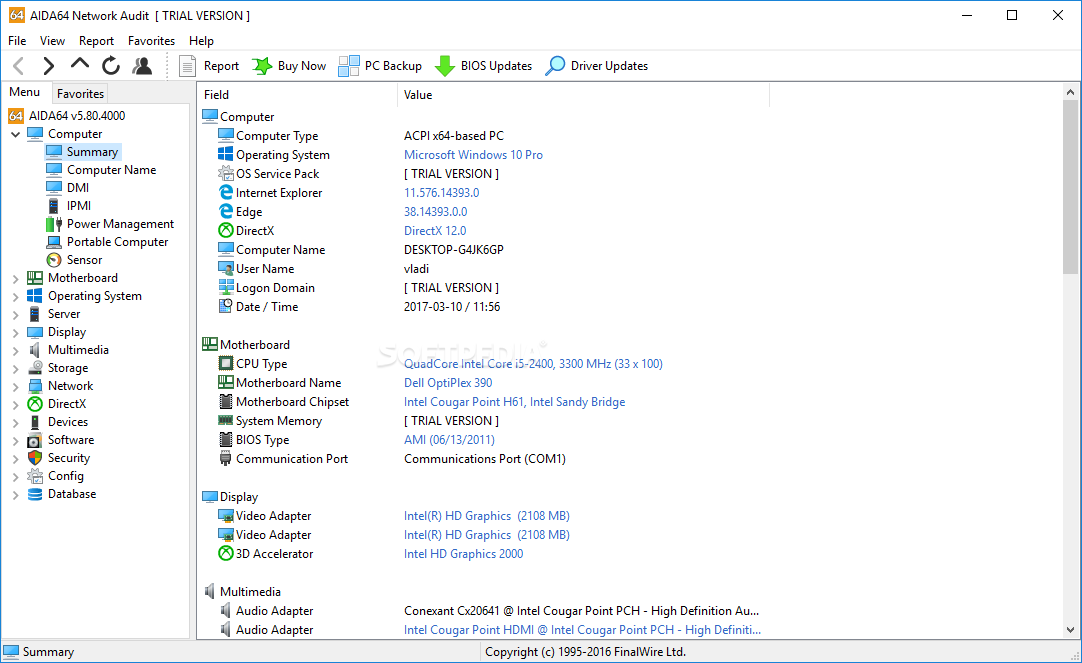The height and width of the screenshot is (663, 1082).
Task: Click the AIDA64 v5.80.4000 root node
Action: tap(77, 115)
